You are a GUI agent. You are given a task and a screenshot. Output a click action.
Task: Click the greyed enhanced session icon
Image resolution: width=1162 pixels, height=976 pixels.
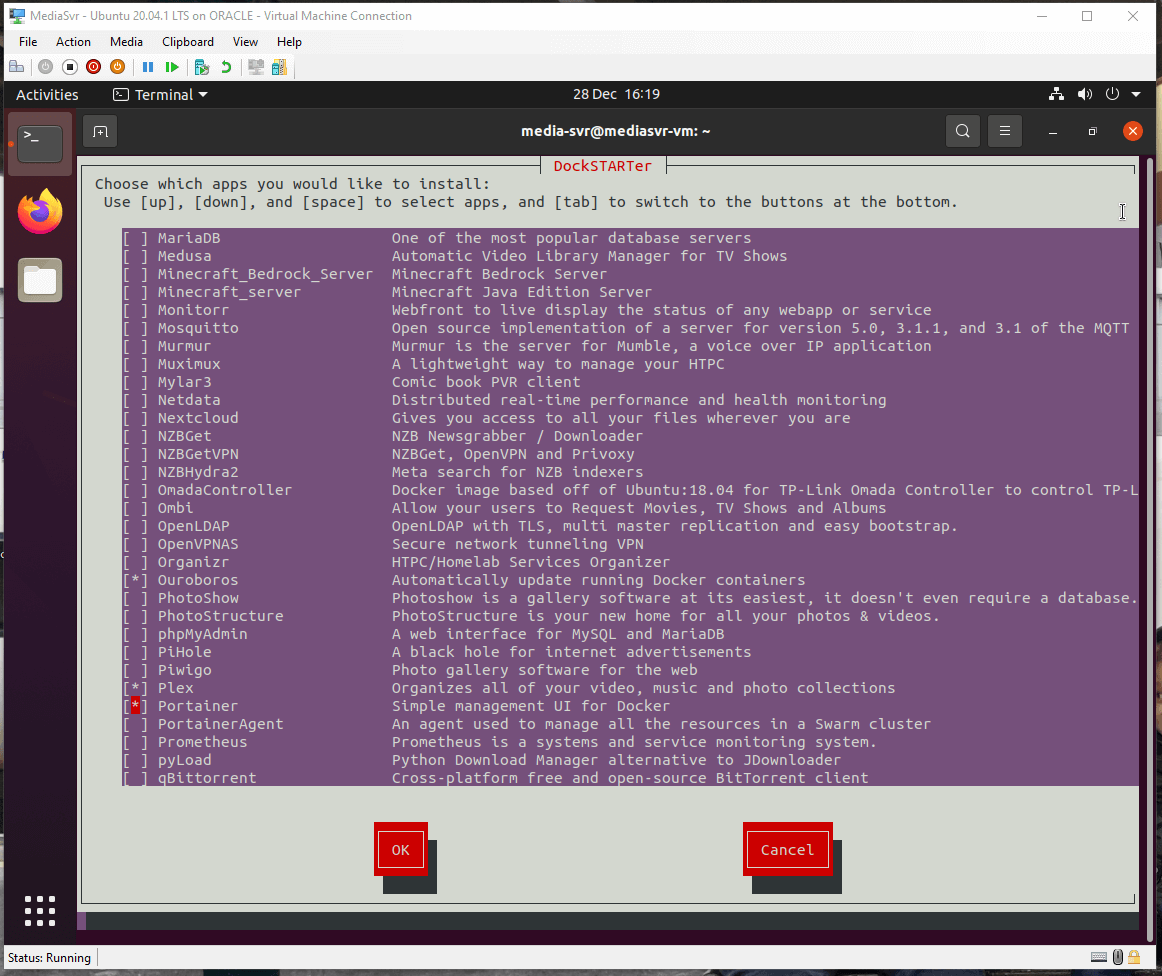256,67
